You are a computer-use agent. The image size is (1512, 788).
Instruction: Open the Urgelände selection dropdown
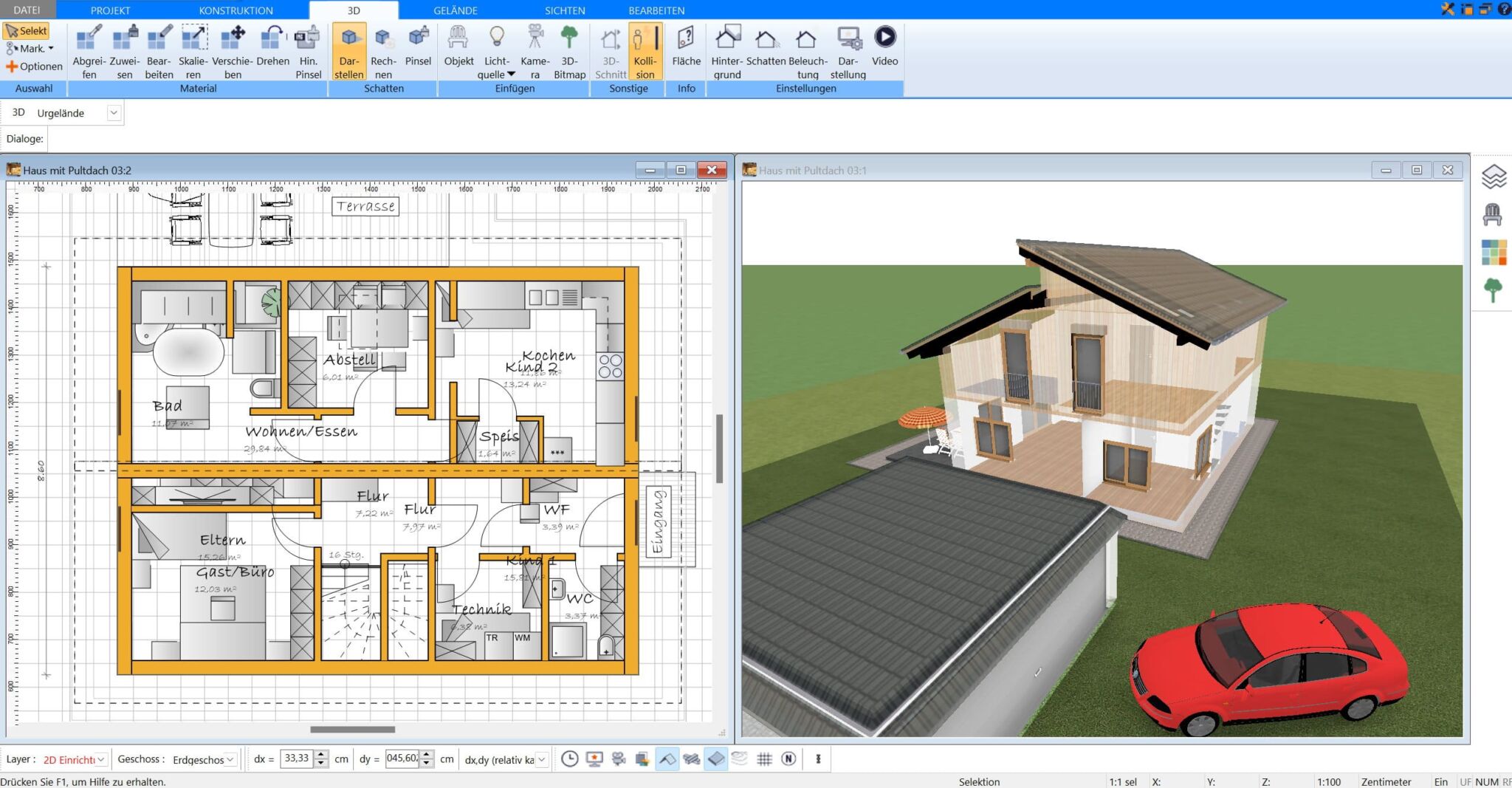(114, 112)
